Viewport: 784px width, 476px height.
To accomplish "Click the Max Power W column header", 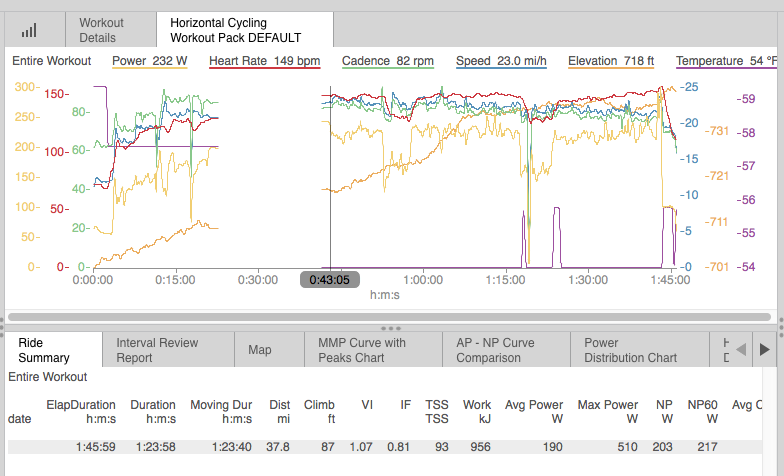I will [608, 412].
